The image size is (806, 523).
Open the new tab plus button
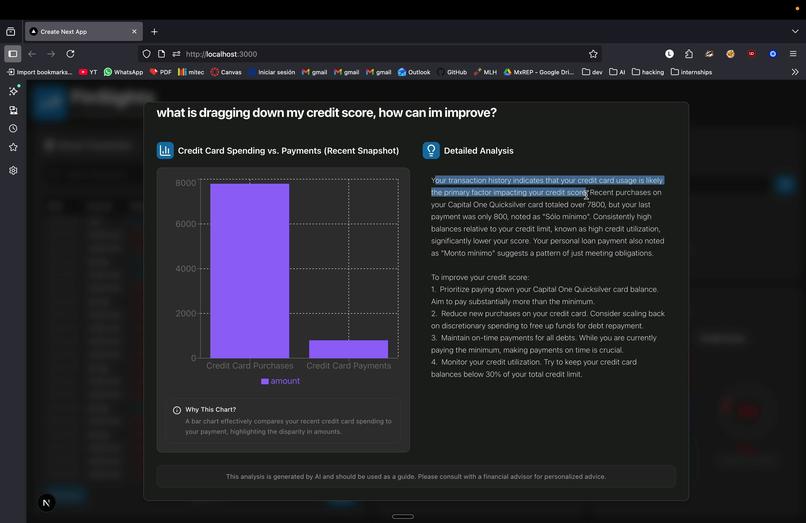tap(154, 32)
